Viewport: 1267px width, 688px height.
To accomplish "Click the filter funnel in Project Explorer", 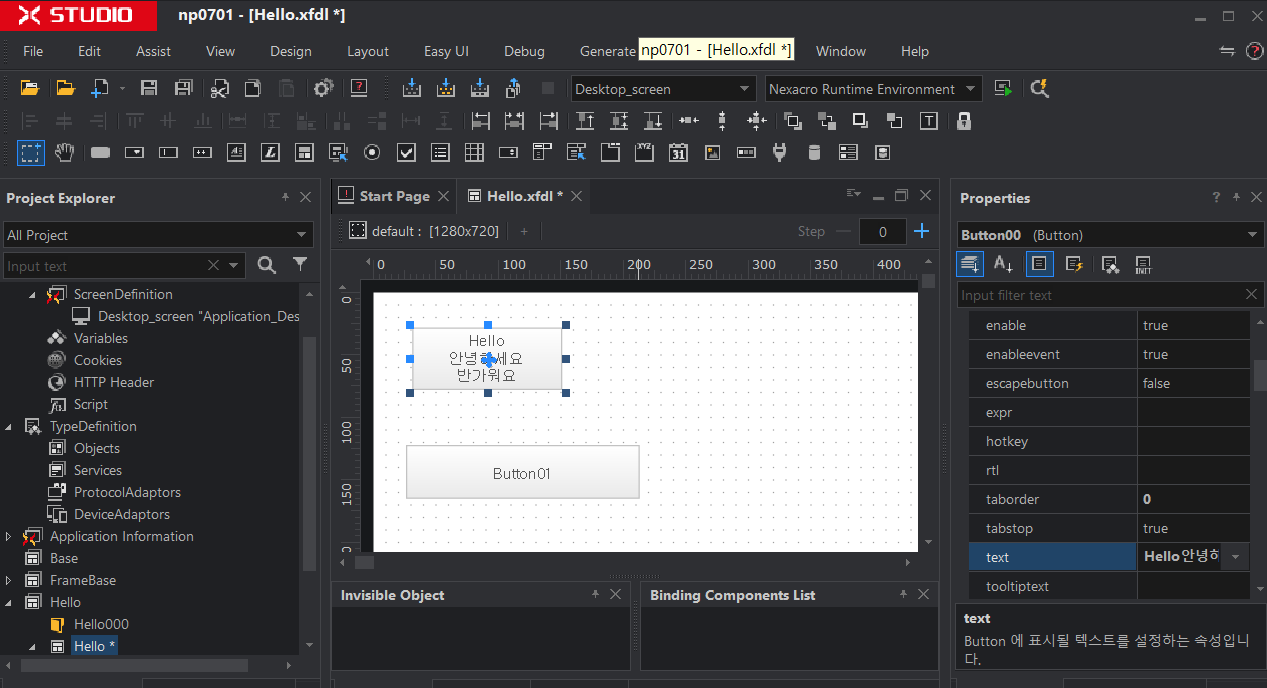I will pyautogui.click(x=300, y=265).
